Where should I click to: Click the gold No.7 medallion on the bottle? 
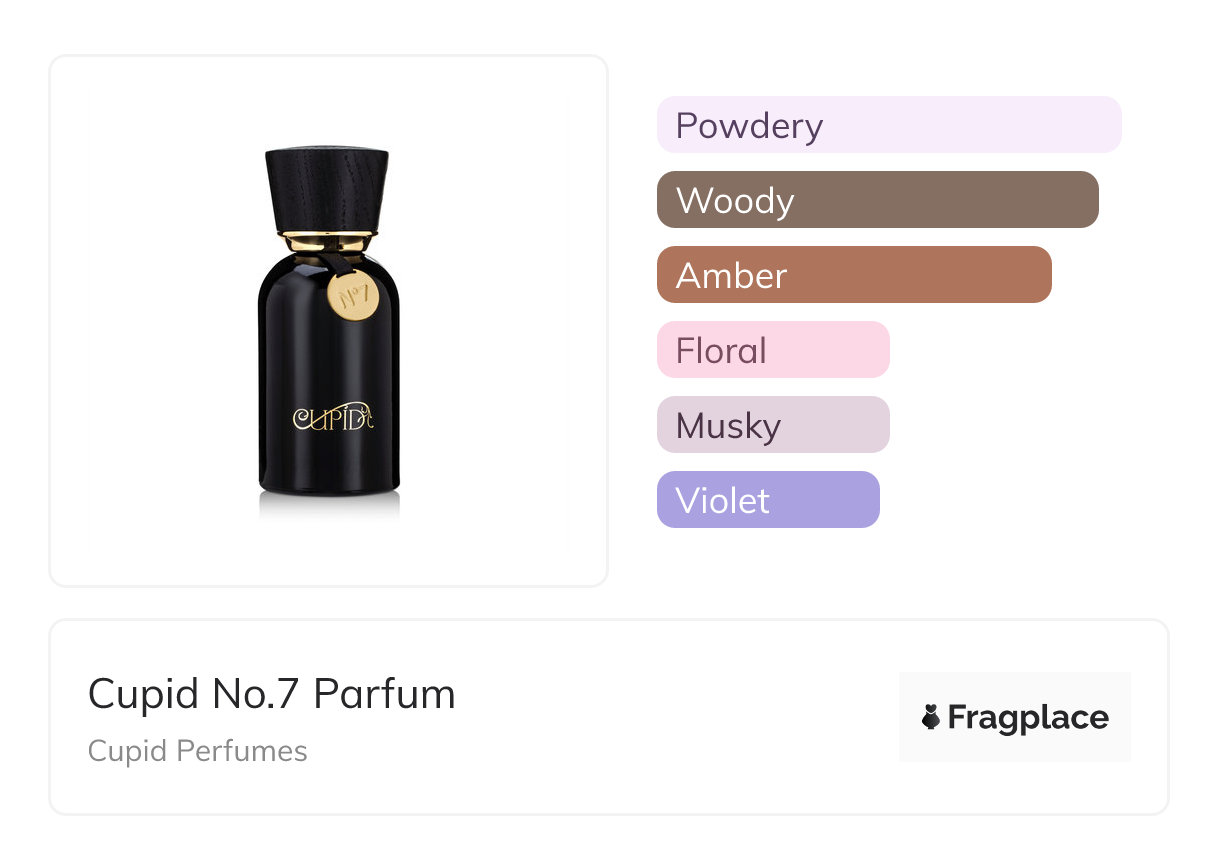[352, 296]
